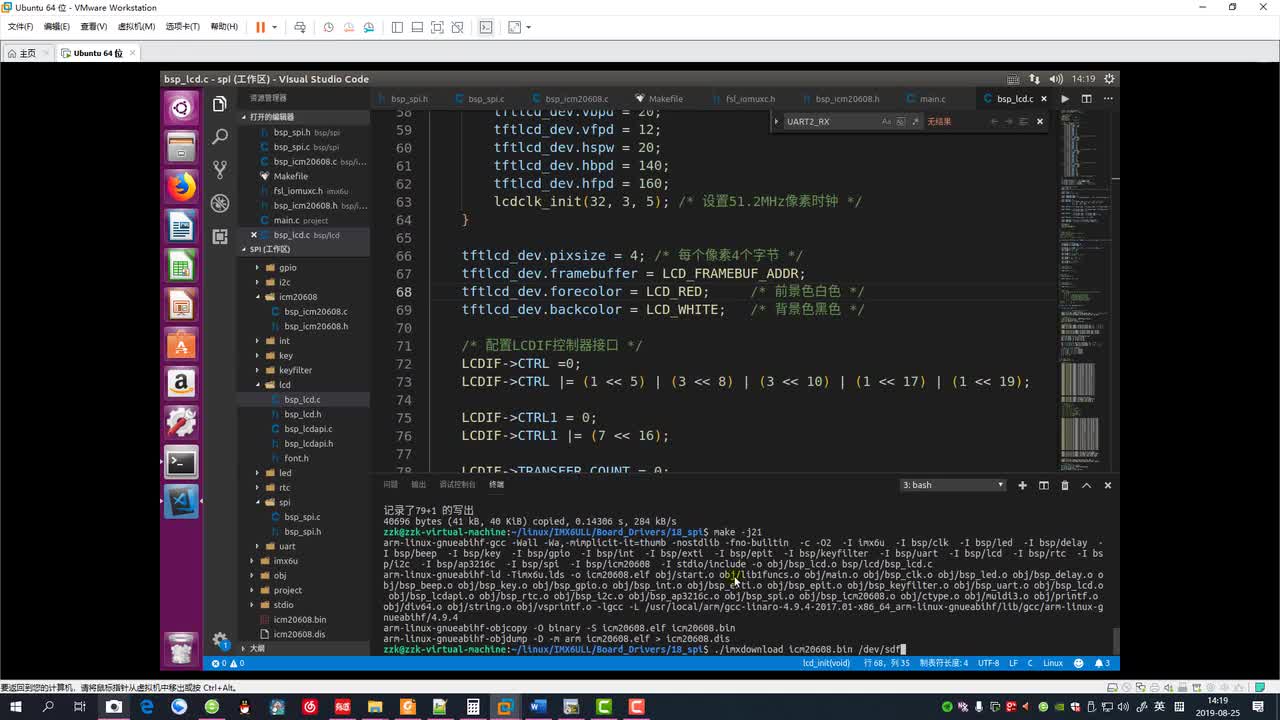
Task: Open VS Code manage gear icon
Action: pos(220,641)
